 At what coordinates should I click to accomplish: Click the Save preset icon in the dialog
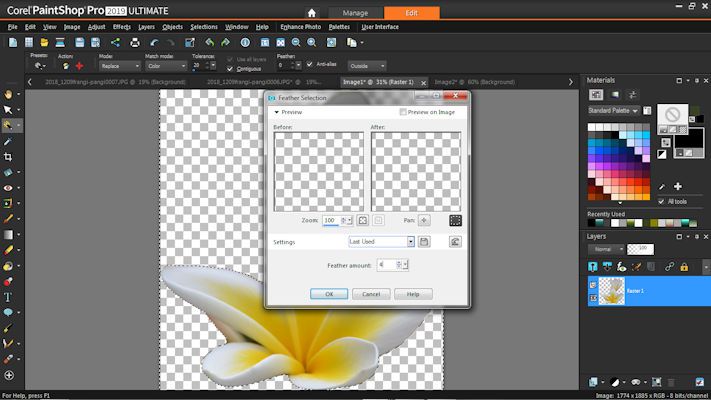pyautogui.click(x=424, y=242)
